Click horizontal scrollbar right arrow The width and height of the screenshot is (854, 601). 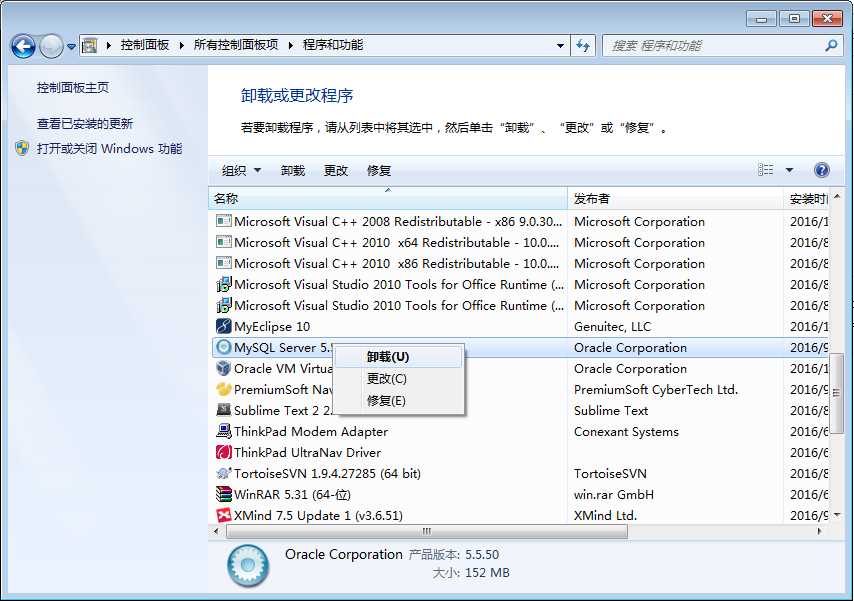820,531
